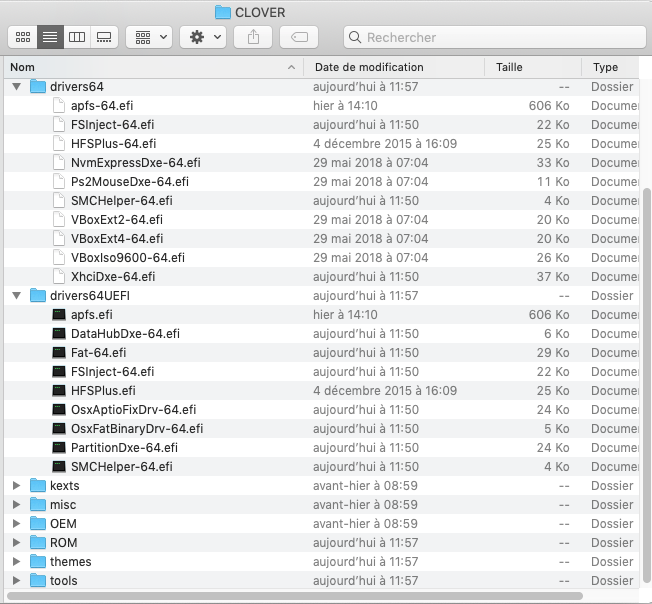Select the tools folder icon
The image size is (652, 604).
tap(38, 580)
